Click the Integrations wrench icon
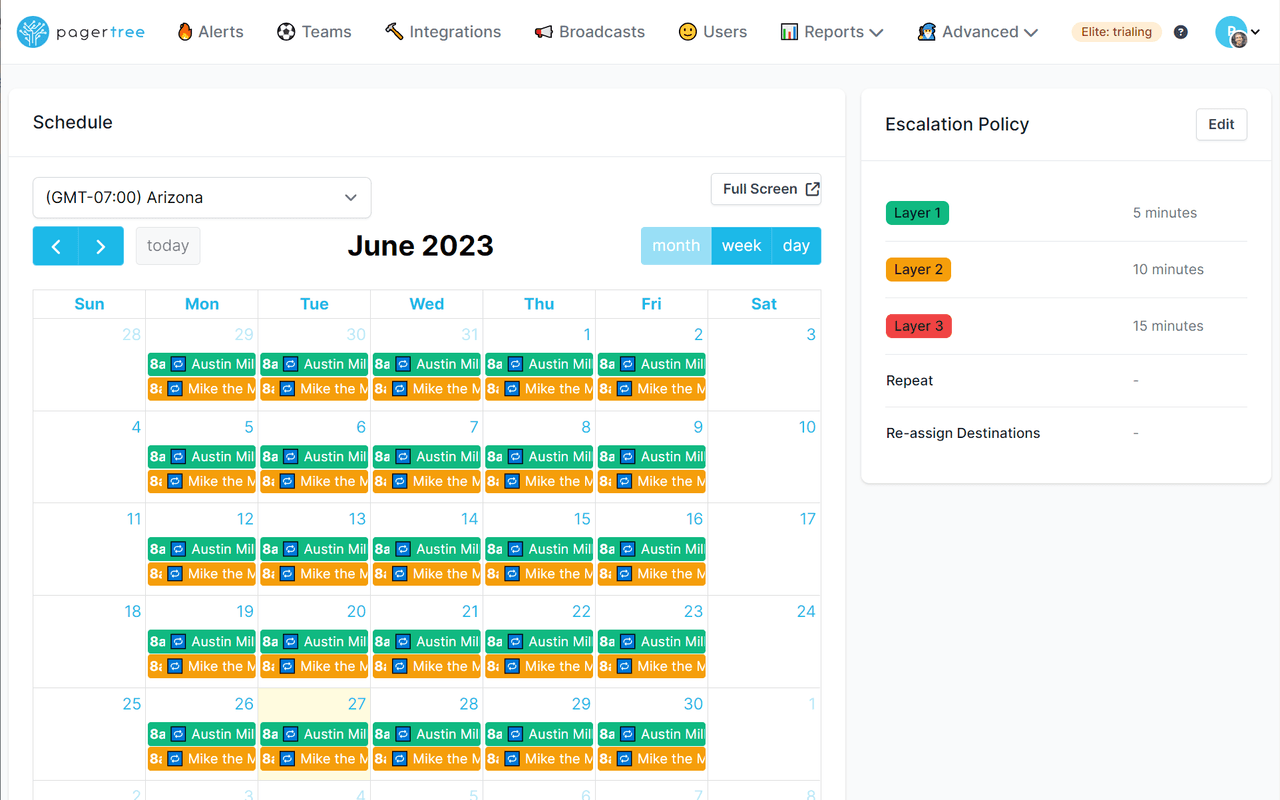 (x=394, y=31)
